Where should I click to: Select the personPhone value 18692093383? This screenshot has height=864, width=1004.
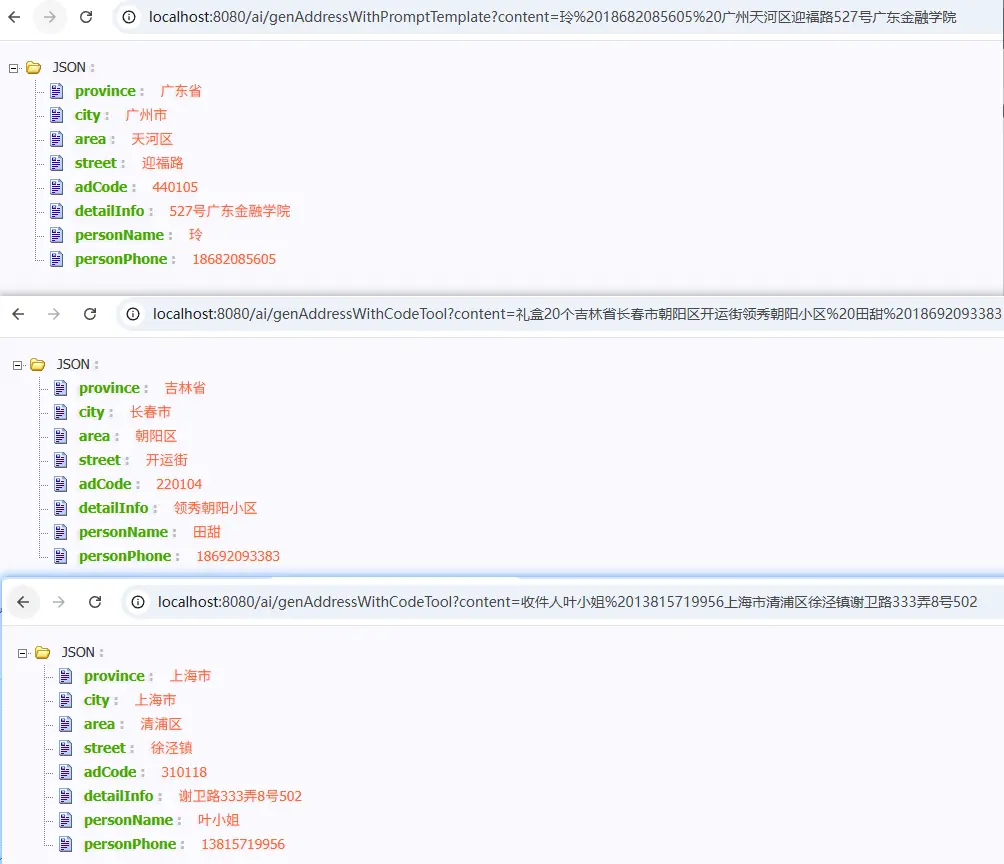click(x=237, y=556)
